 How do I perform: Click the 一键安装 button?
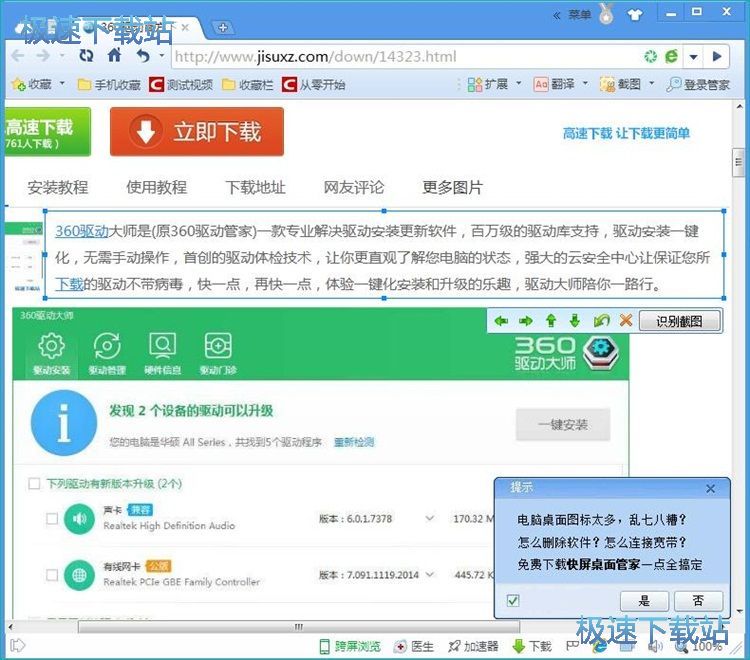point(563,424)
